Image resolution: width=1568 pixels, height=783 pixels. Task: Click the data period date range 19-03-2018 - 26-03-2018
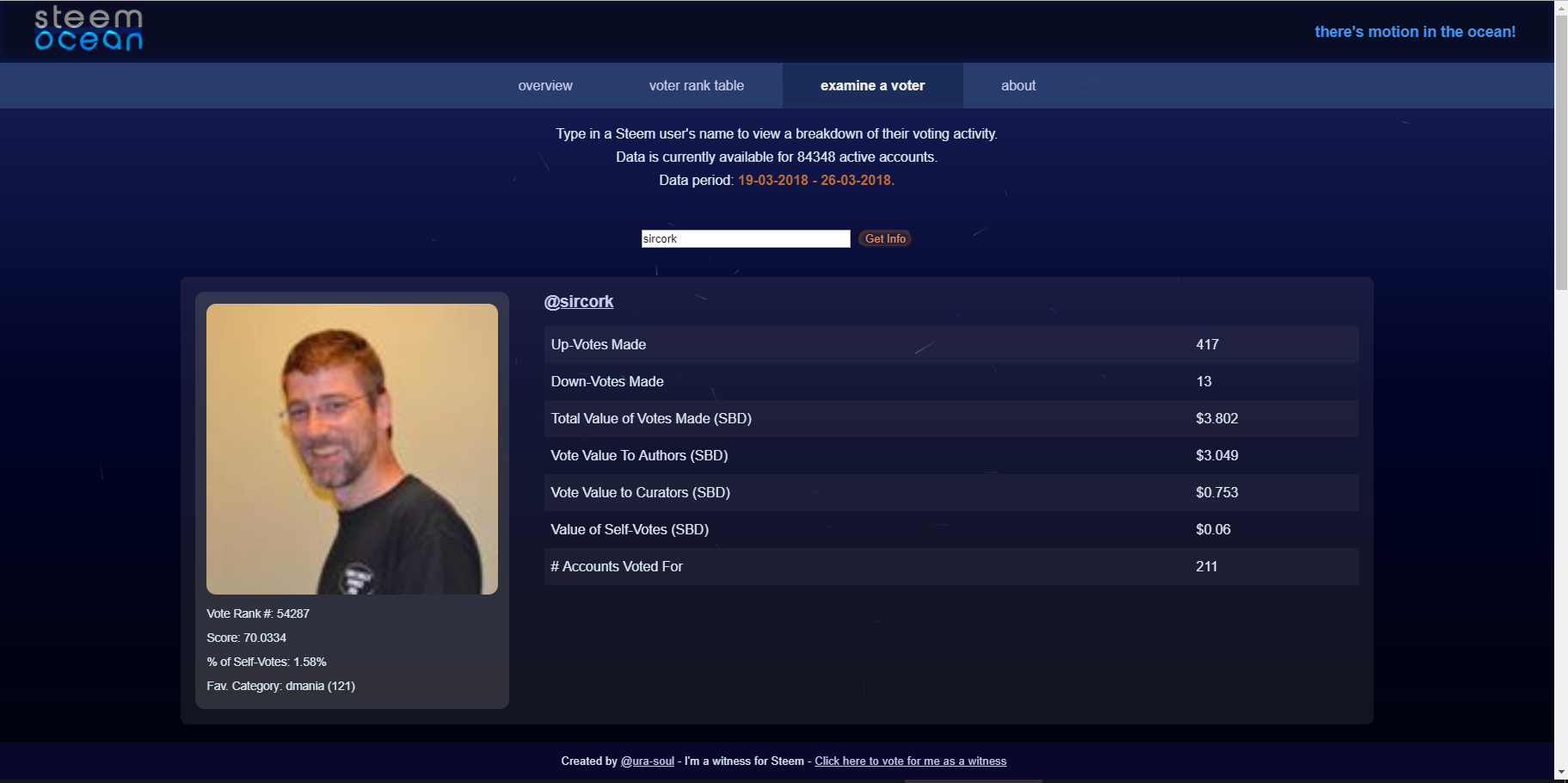point(815,180)
